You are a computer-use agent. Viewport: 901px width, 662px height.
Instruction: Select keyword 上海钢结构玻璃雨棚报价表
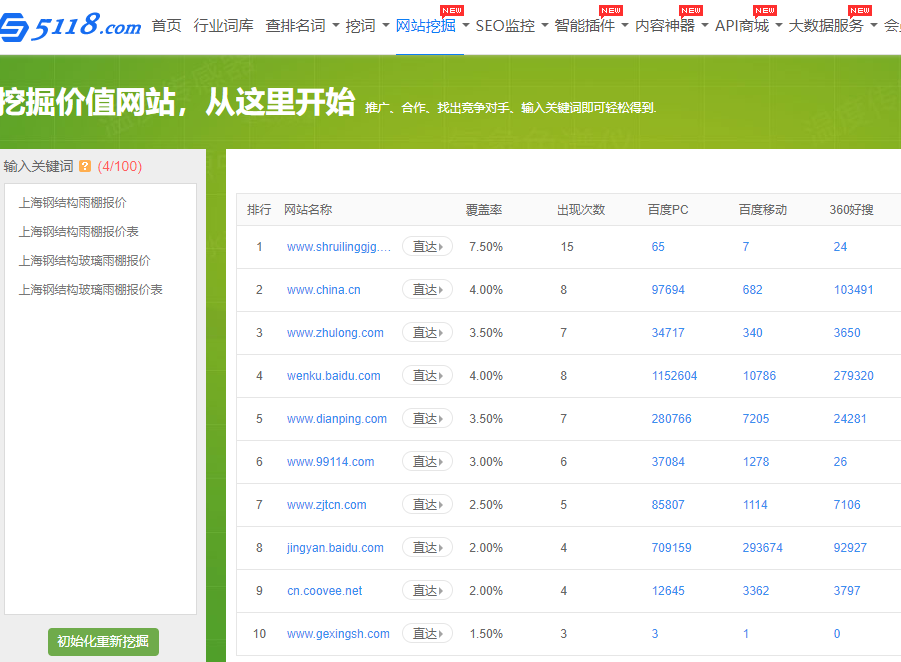tap(90, 289)
